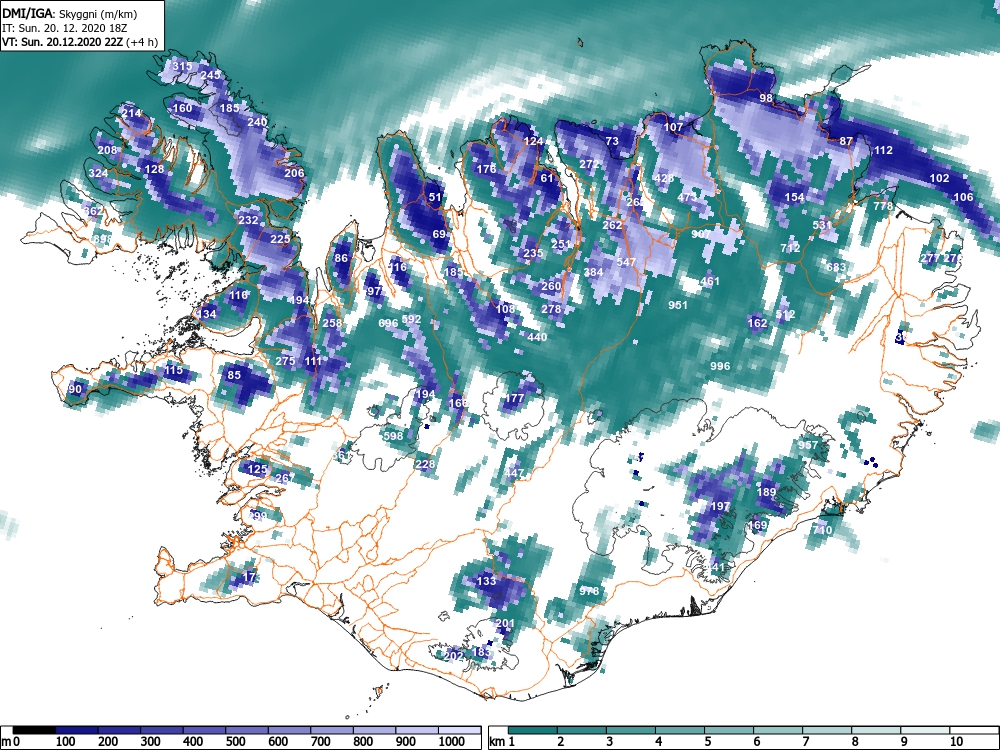The image size is (1000, 750).
Task: Click the map value 201
Action: 504,622
